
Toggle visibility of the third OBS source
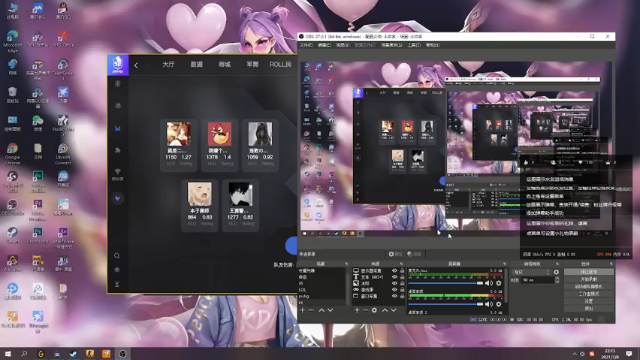[395, 283]
